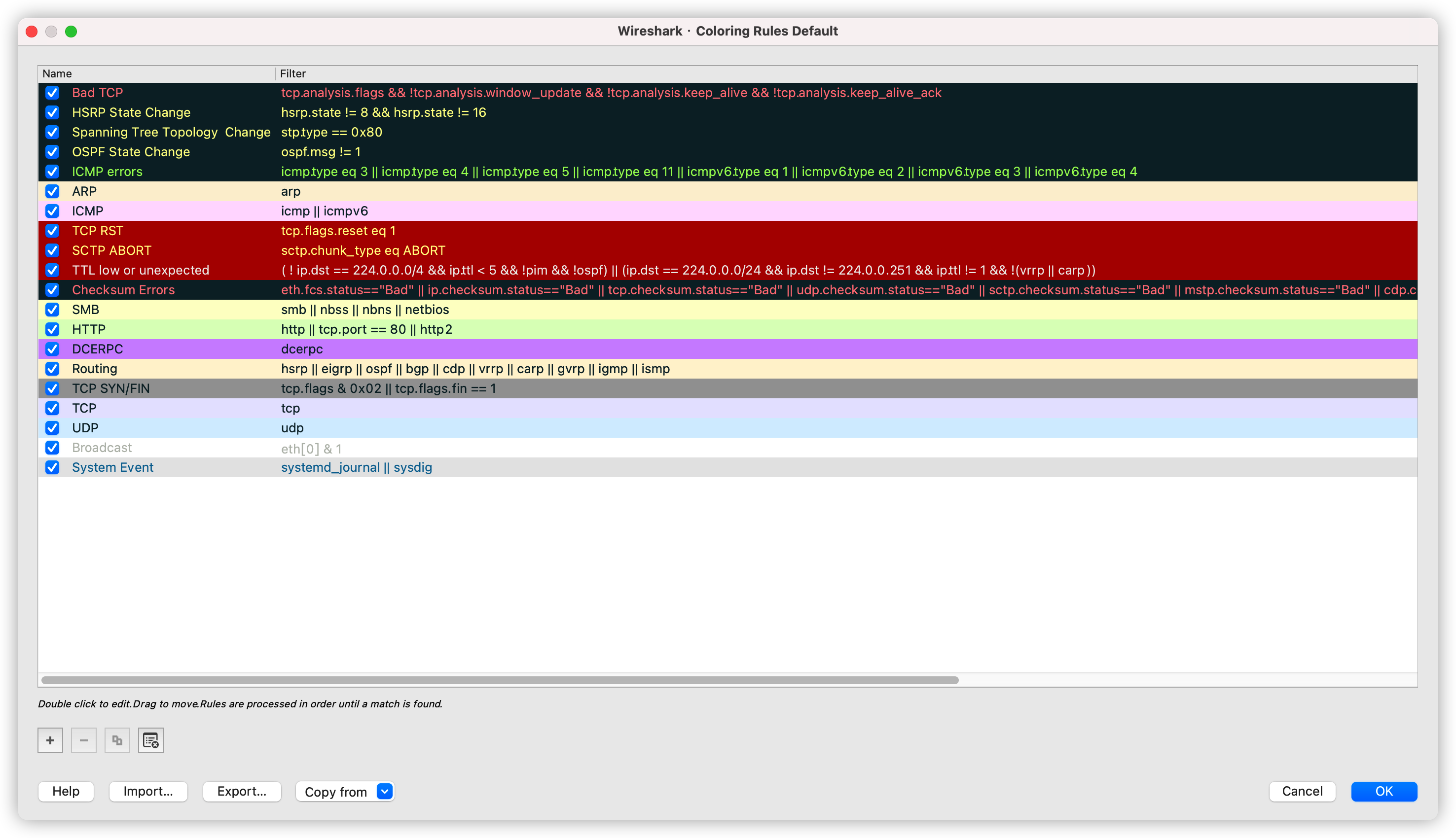Select the Routing rule name

point(94,369)
